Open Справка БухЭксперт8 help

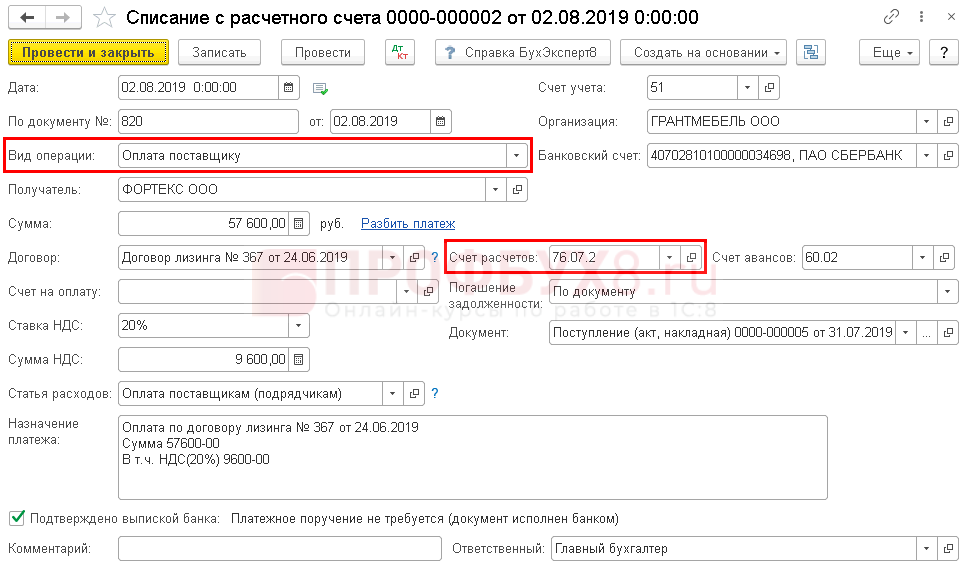pyautogui.click(x=522, y=52)
